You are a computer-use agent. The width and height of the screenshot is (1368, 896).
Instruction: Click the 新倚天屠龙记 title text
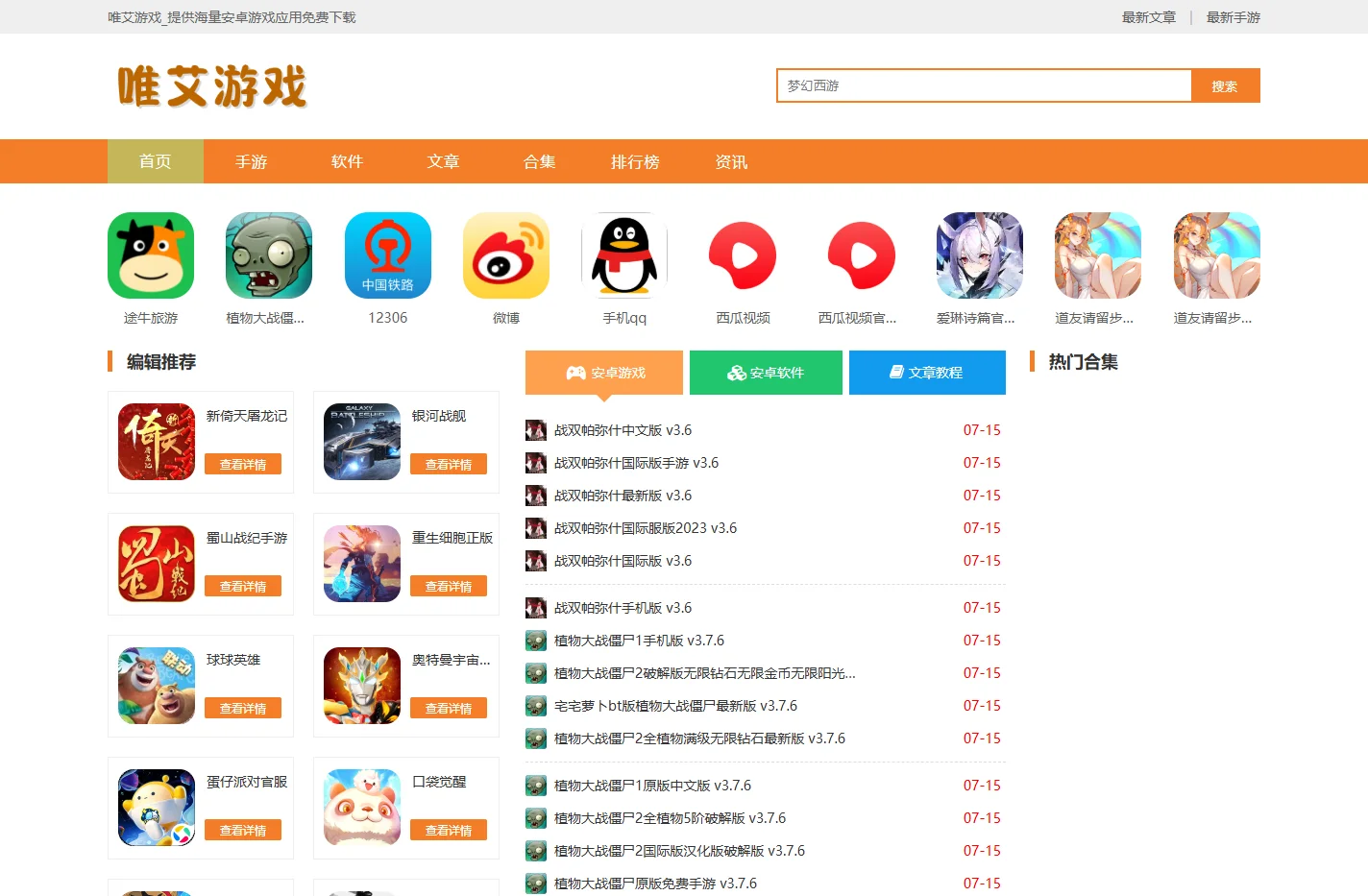point(247,416)
